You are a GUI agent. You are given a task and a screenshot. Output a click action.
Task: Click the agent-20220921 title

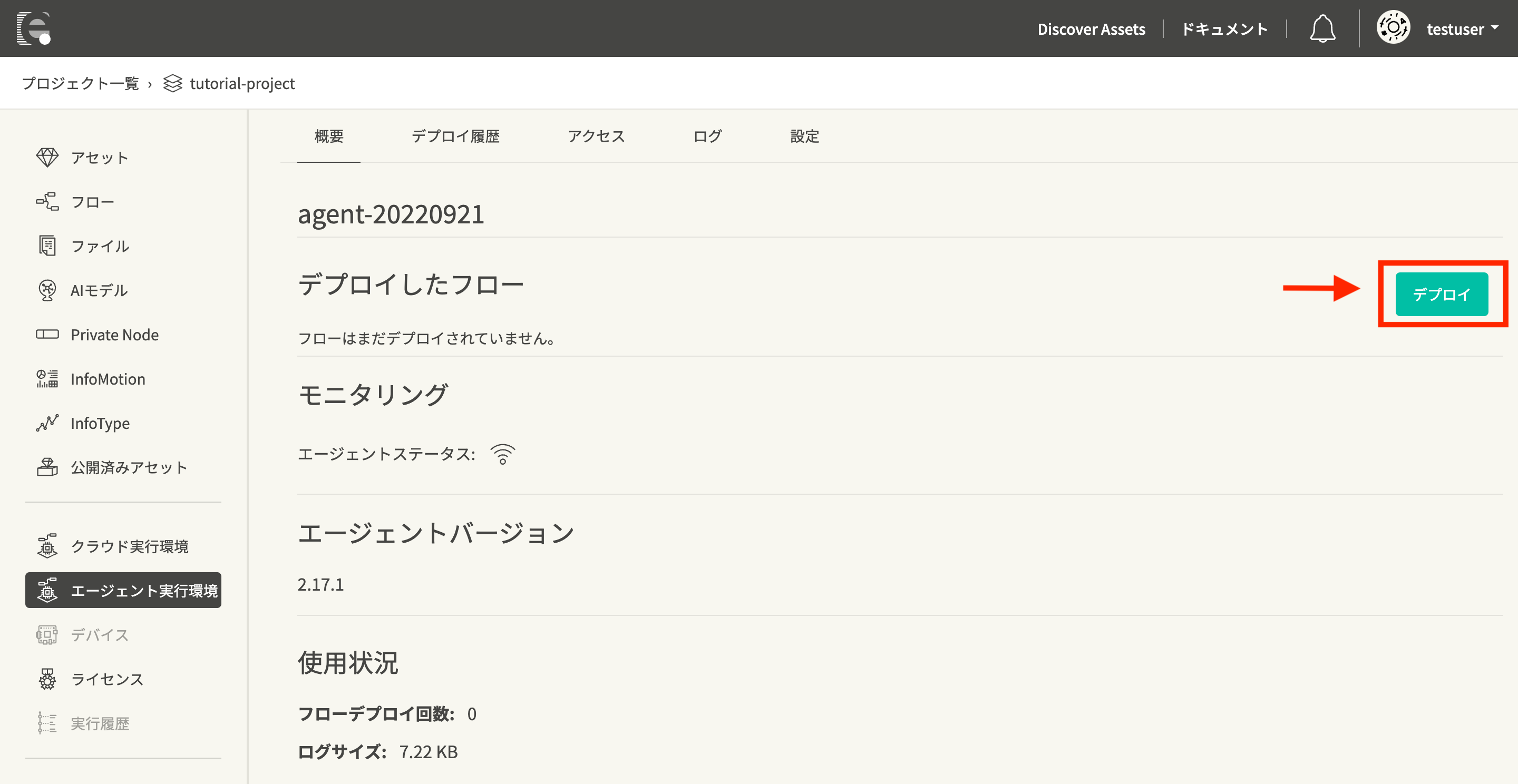click(391, 214)
